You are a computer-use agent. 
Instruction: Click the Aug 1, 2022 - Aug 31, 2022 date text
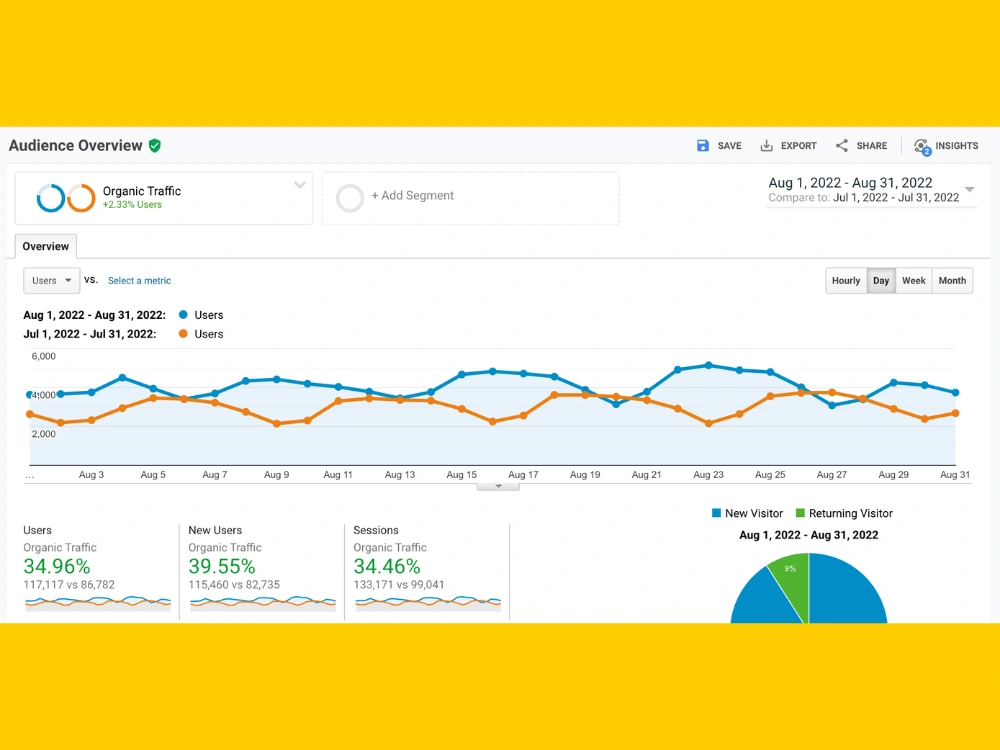pos(850,183)
